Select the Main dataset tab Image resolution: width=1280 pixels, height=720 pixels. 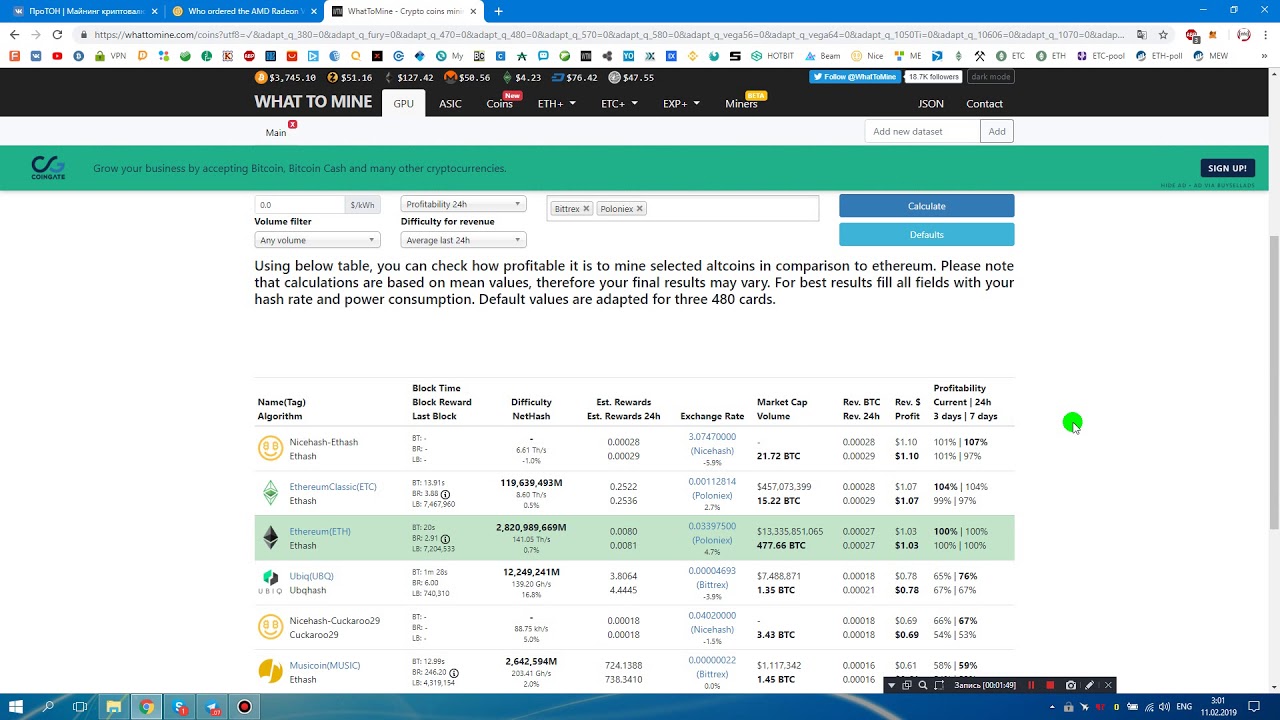click(x=276, y=132)
